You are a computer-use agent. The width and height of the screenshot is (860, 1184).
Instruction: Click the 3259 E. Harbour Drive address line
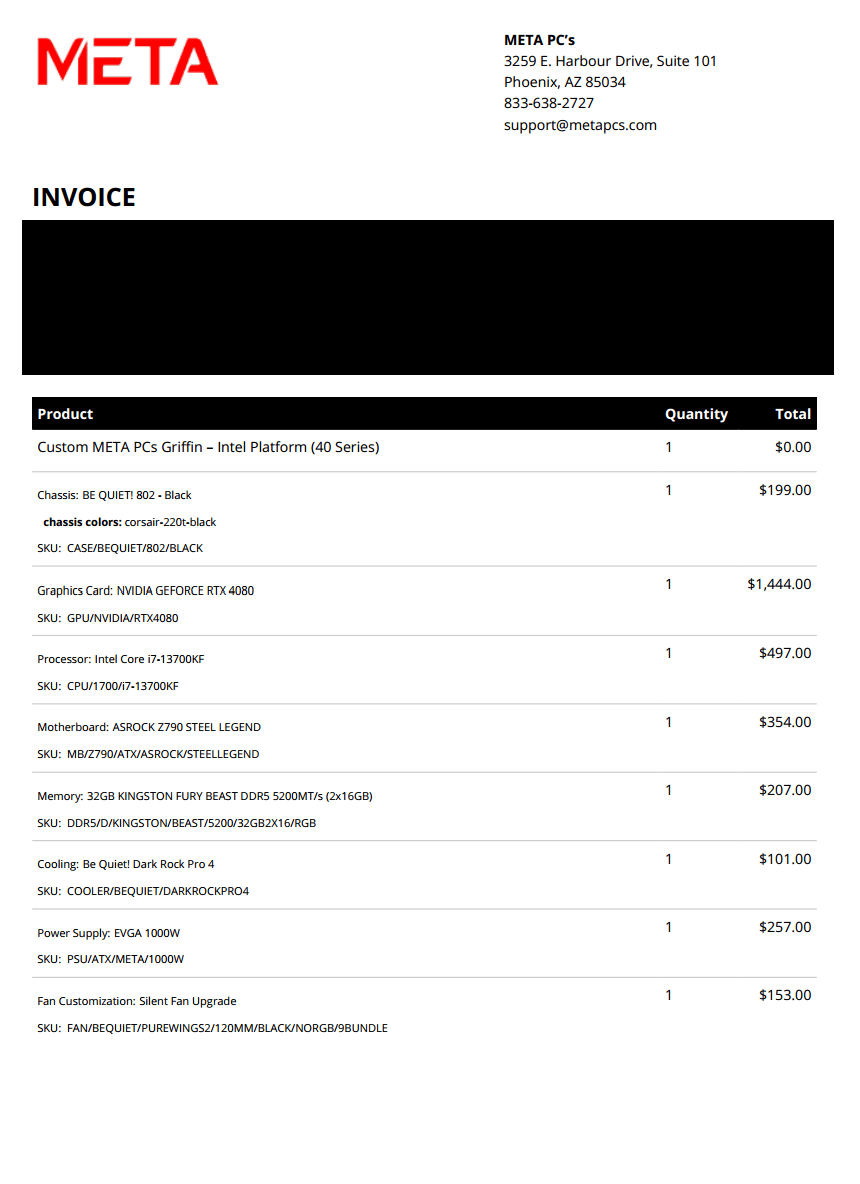tap(610, 61)
